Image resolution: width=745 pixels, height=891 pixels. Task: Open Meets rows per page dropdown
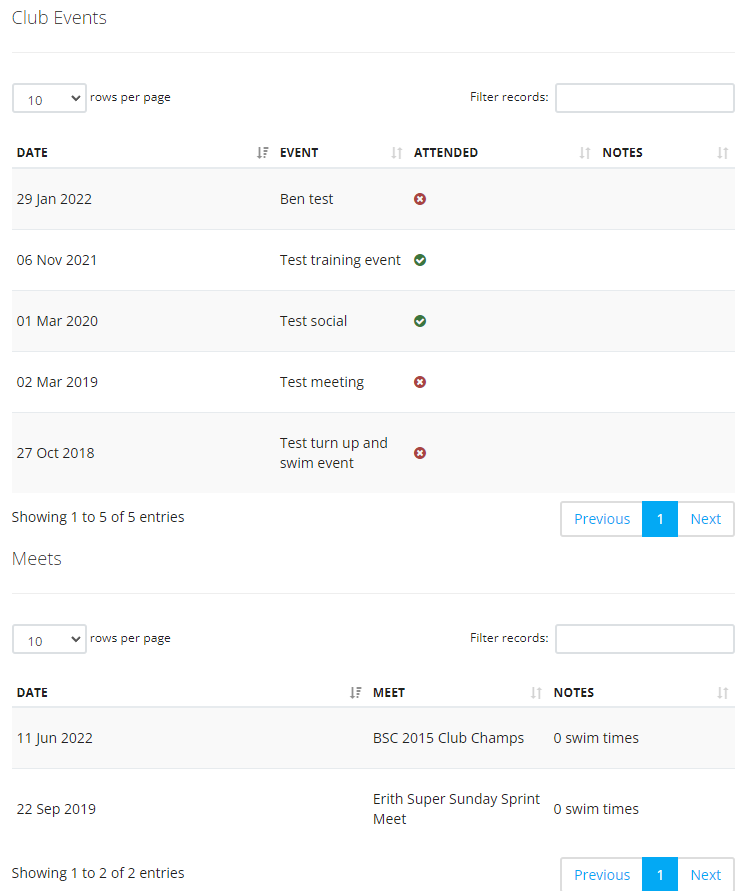(x=49, y=639)
